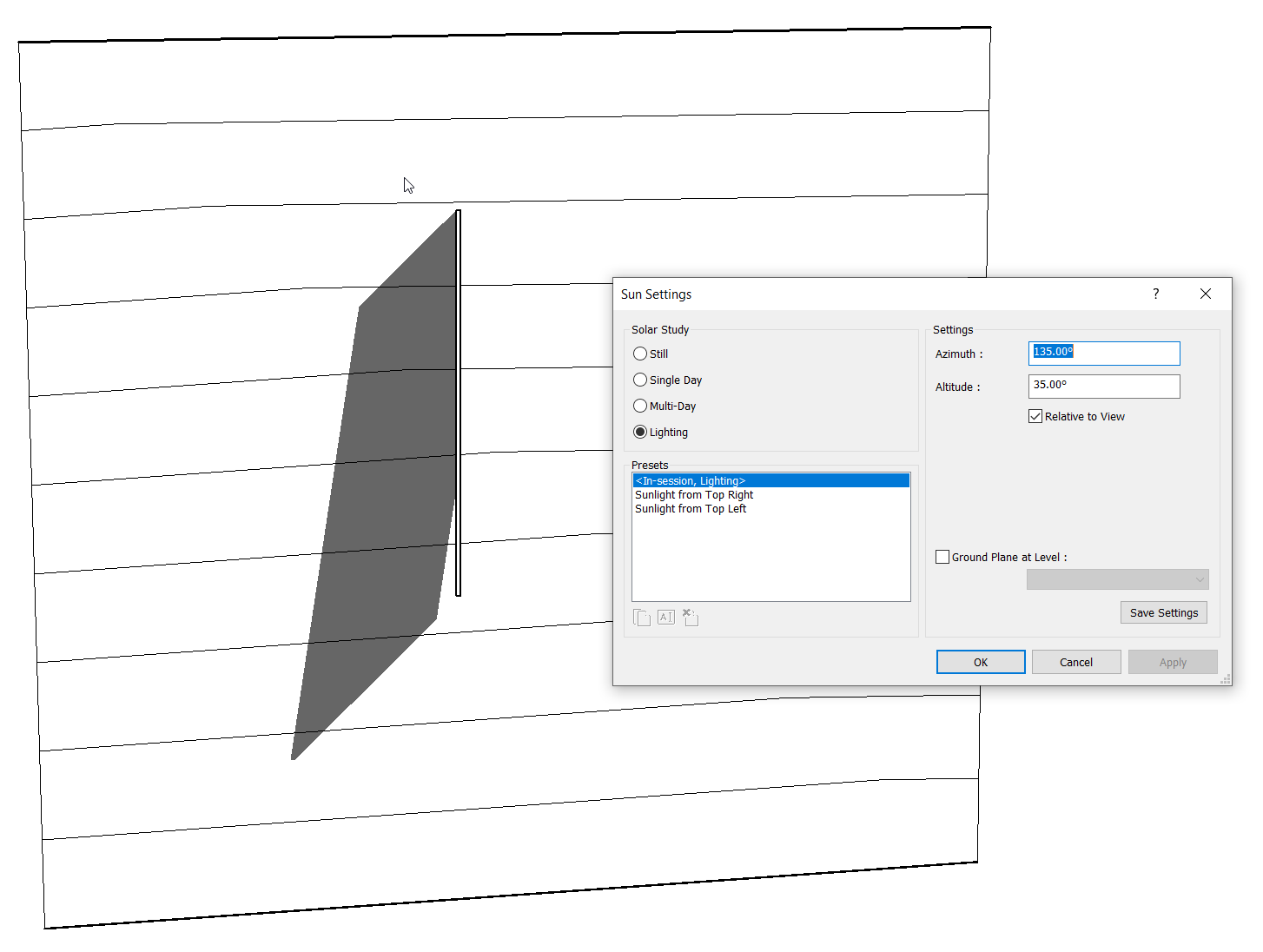Uncheck Relative to View
Viewport: 1263px width, 952px height.
[1035, 416]
